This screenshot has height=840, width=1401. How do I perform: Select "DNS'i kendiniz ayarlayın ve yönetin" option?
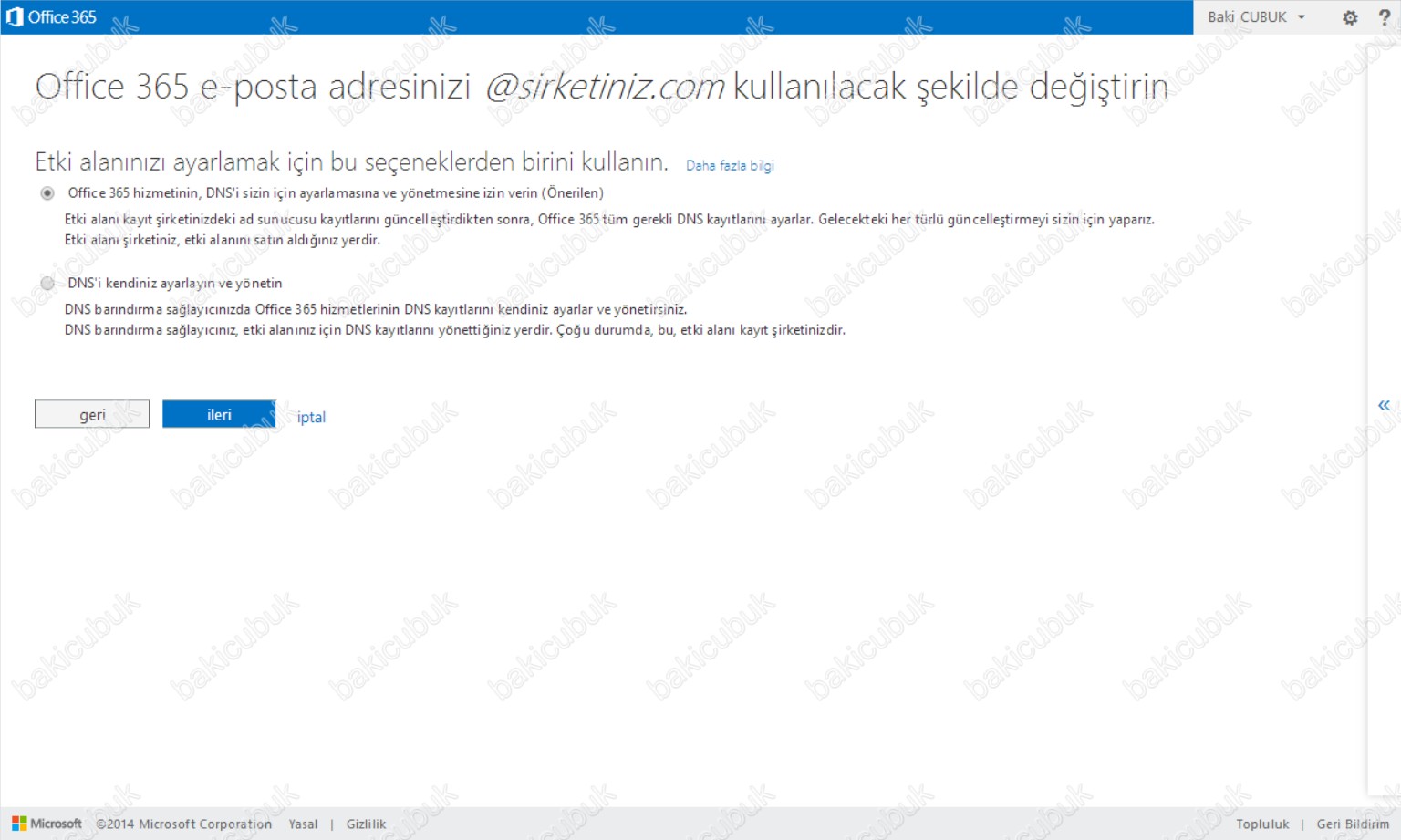pyautogui.click(x=47, y=284)
